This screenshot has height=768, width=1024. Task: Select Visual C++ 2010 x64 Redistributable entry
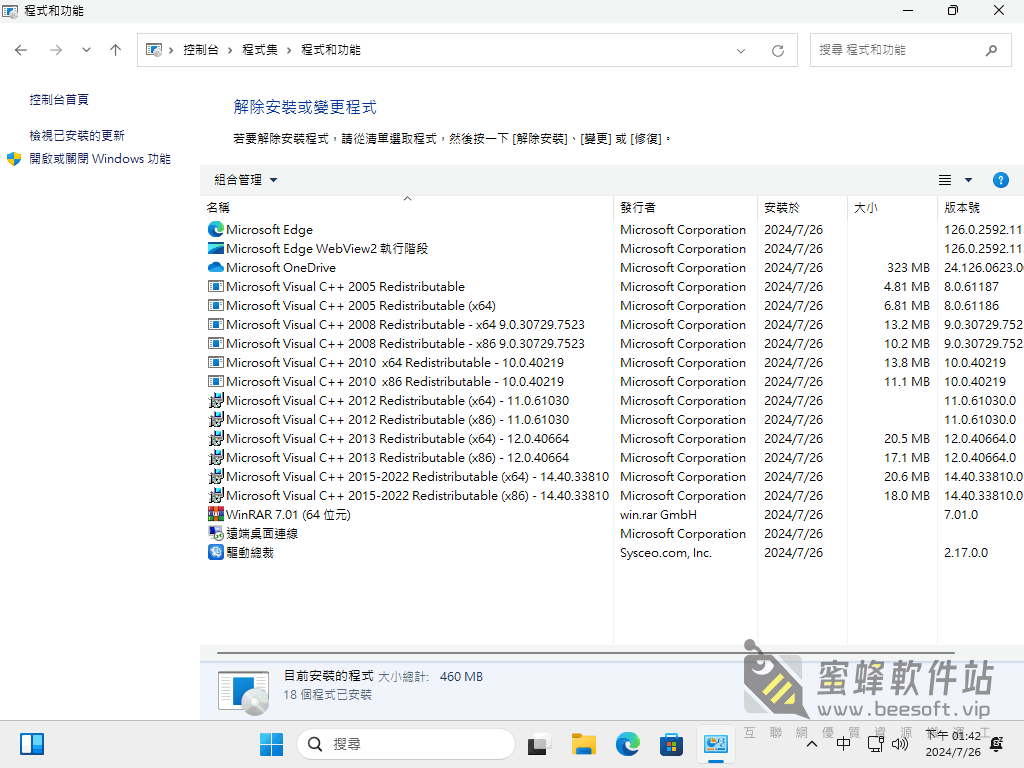tap(395, 362)
